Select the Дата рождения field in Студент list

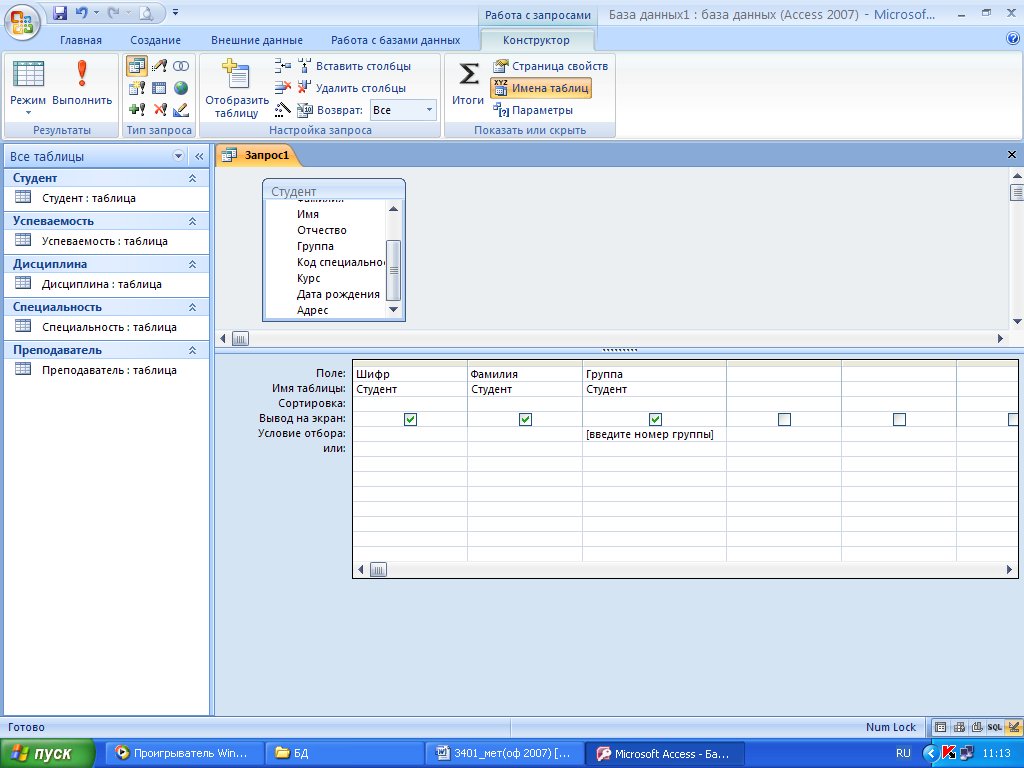click(338, 294)
